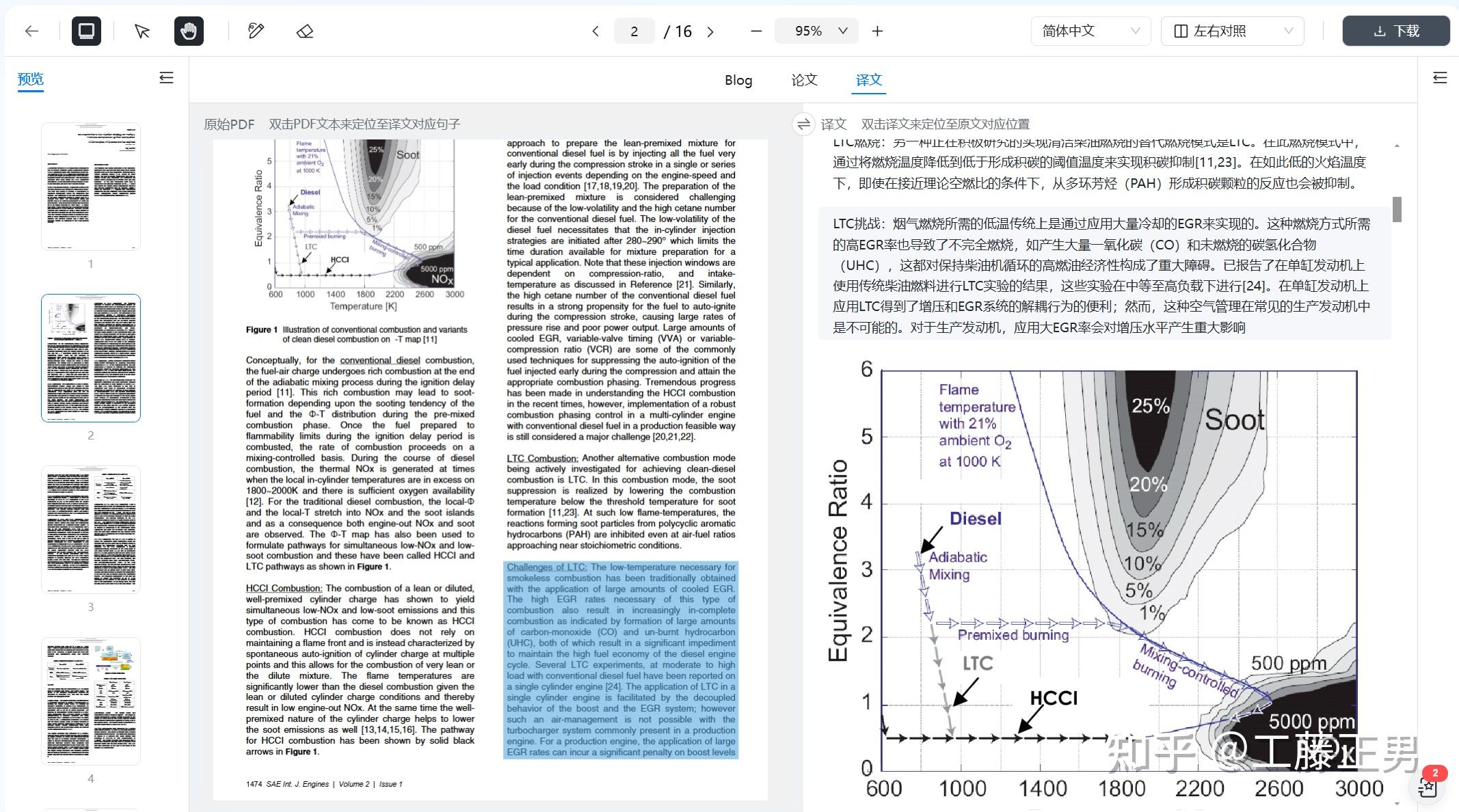Select the 译文 tab

[869, 80]
